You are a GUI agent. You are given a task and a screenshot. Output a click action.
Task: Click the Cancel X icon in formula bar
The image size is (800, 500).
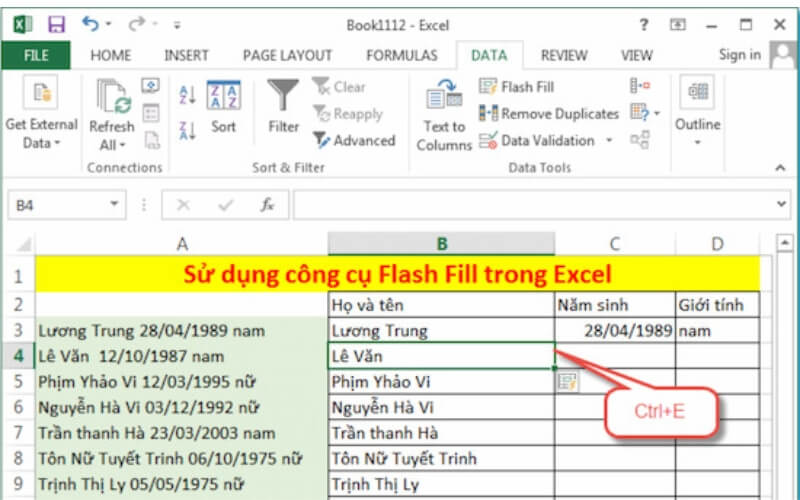[183, 205]
